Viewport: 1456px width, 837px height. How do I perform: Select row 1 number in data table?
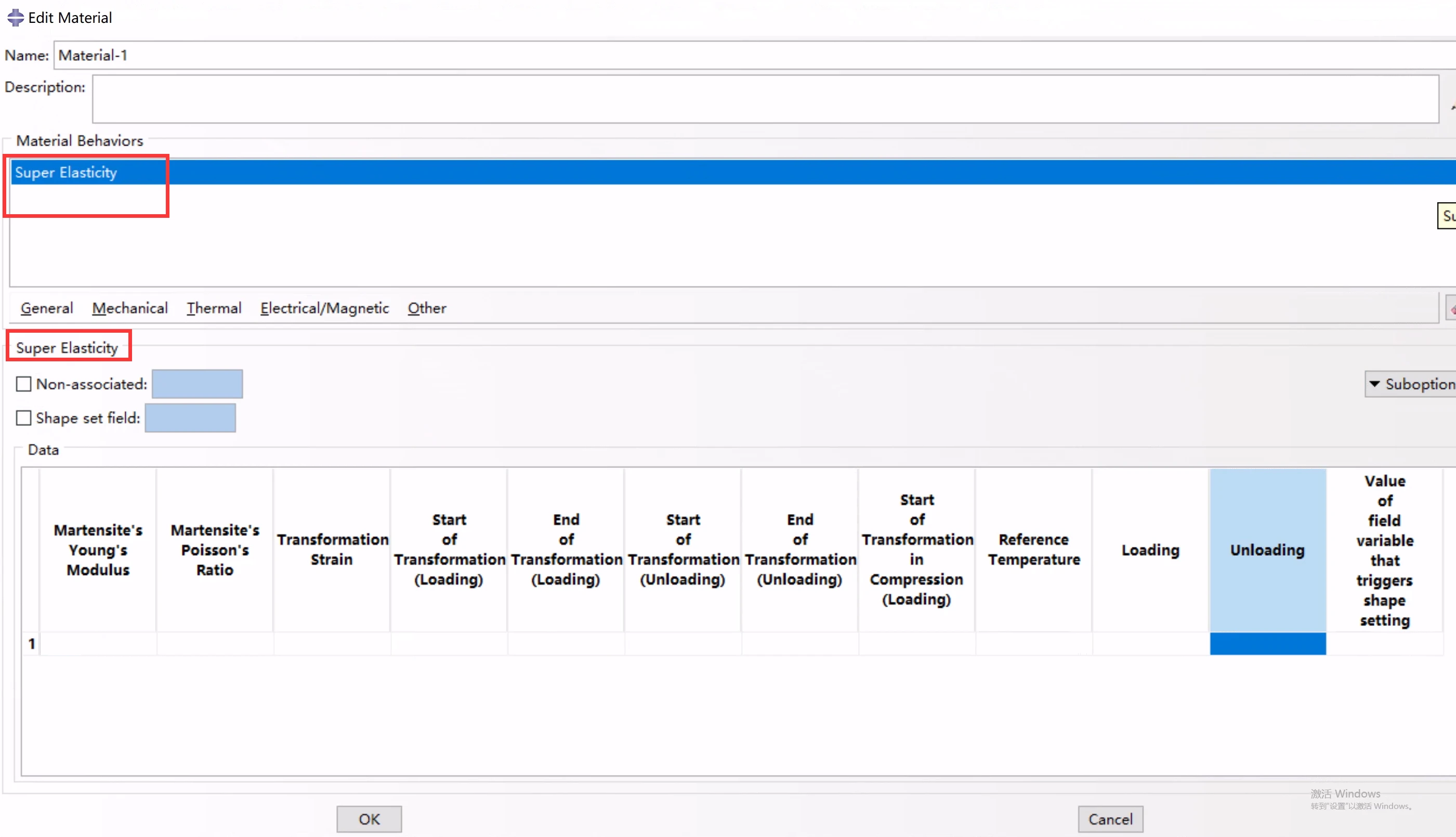32,644
